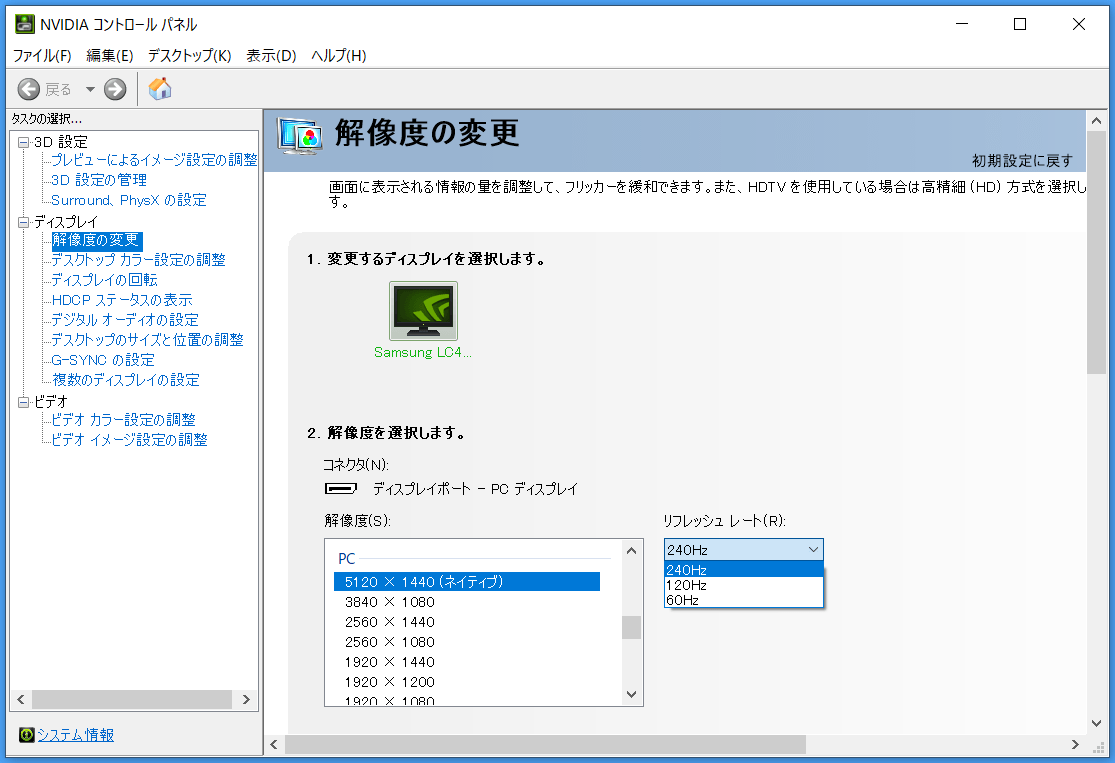This screenshot has width=1115, height=763.
Task: Choose 120Hz from refresh rate list
Action: click(x=743, y=585)
